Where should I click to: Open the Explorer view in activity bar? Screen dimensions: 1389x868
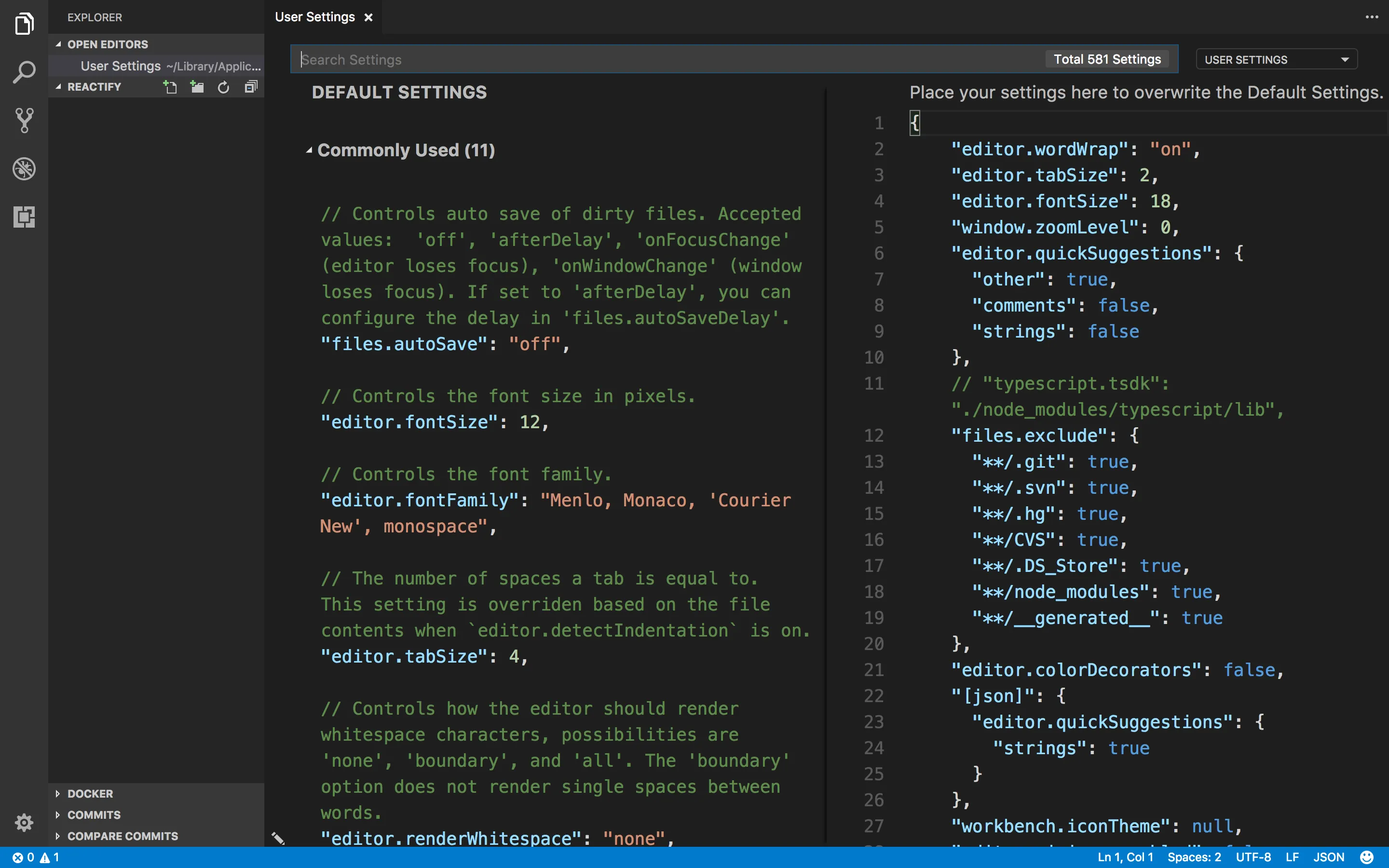(x=24, y=24)
